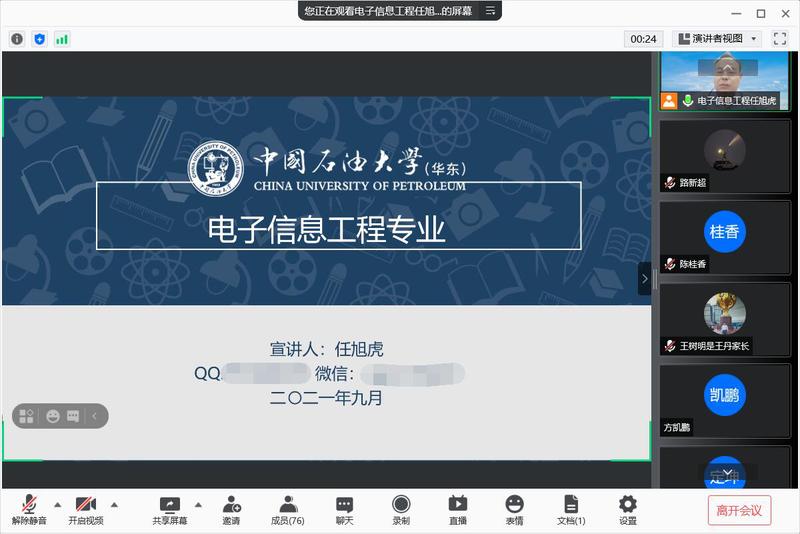The width and height of the screenshot is (800, 534).
Task: Select 陈桂香 participant tile
Action: pyautogui.click(x=724, y=238)
